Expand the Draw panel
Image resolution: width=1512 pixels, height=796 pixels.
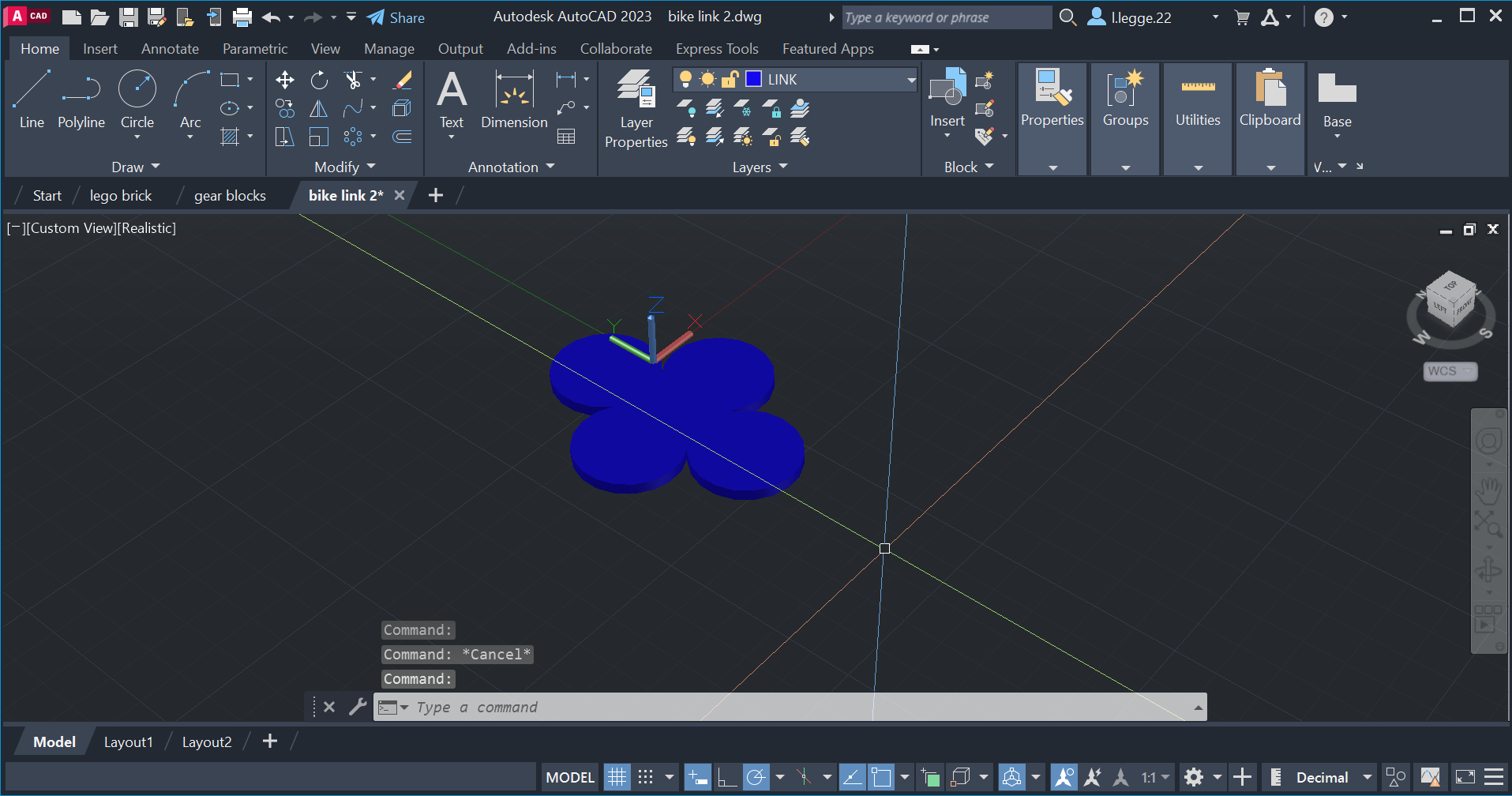[136, 167]
